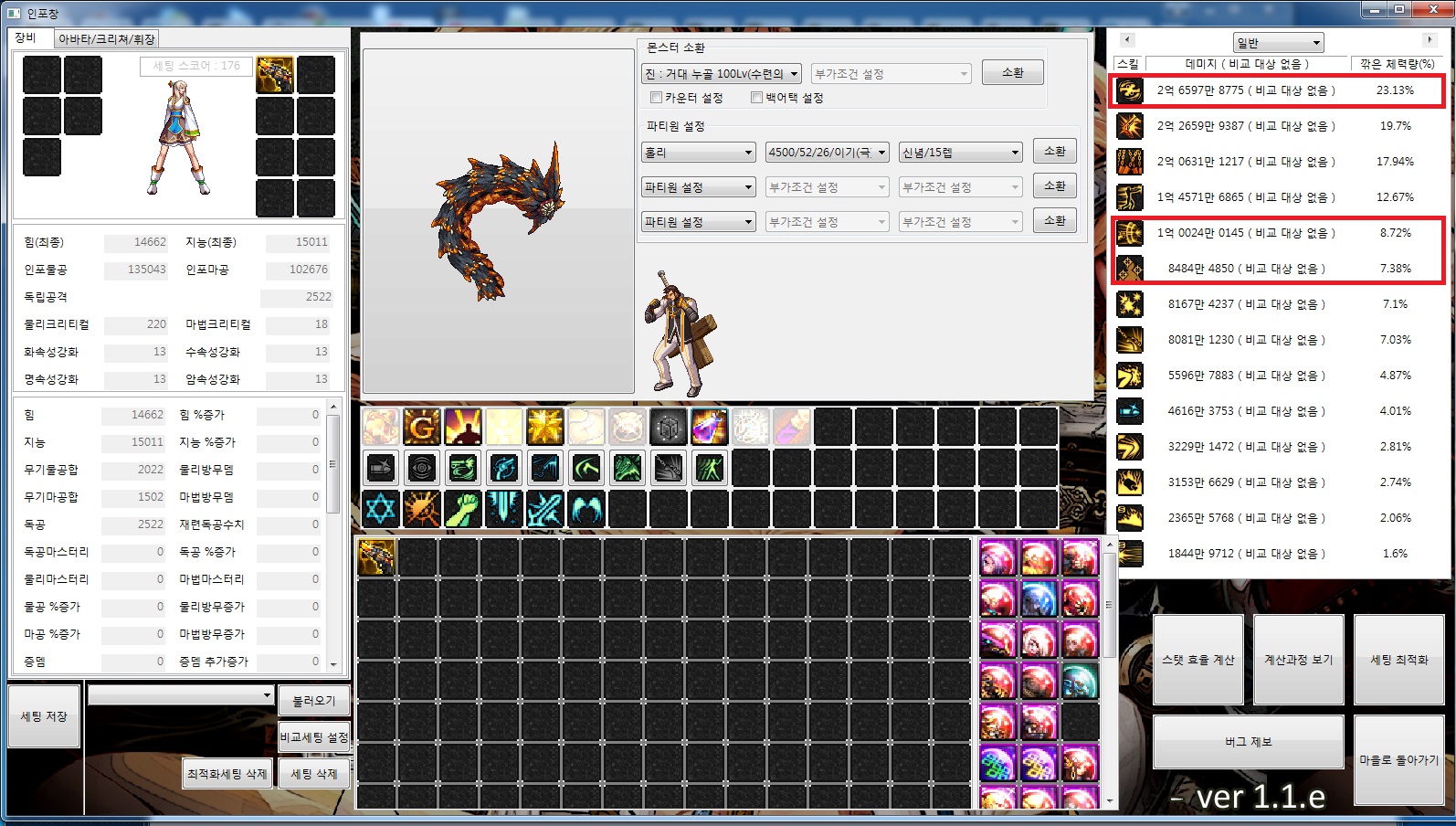
Task: Click the 세팅 삭제 button
Action: [x=314, y=774]
